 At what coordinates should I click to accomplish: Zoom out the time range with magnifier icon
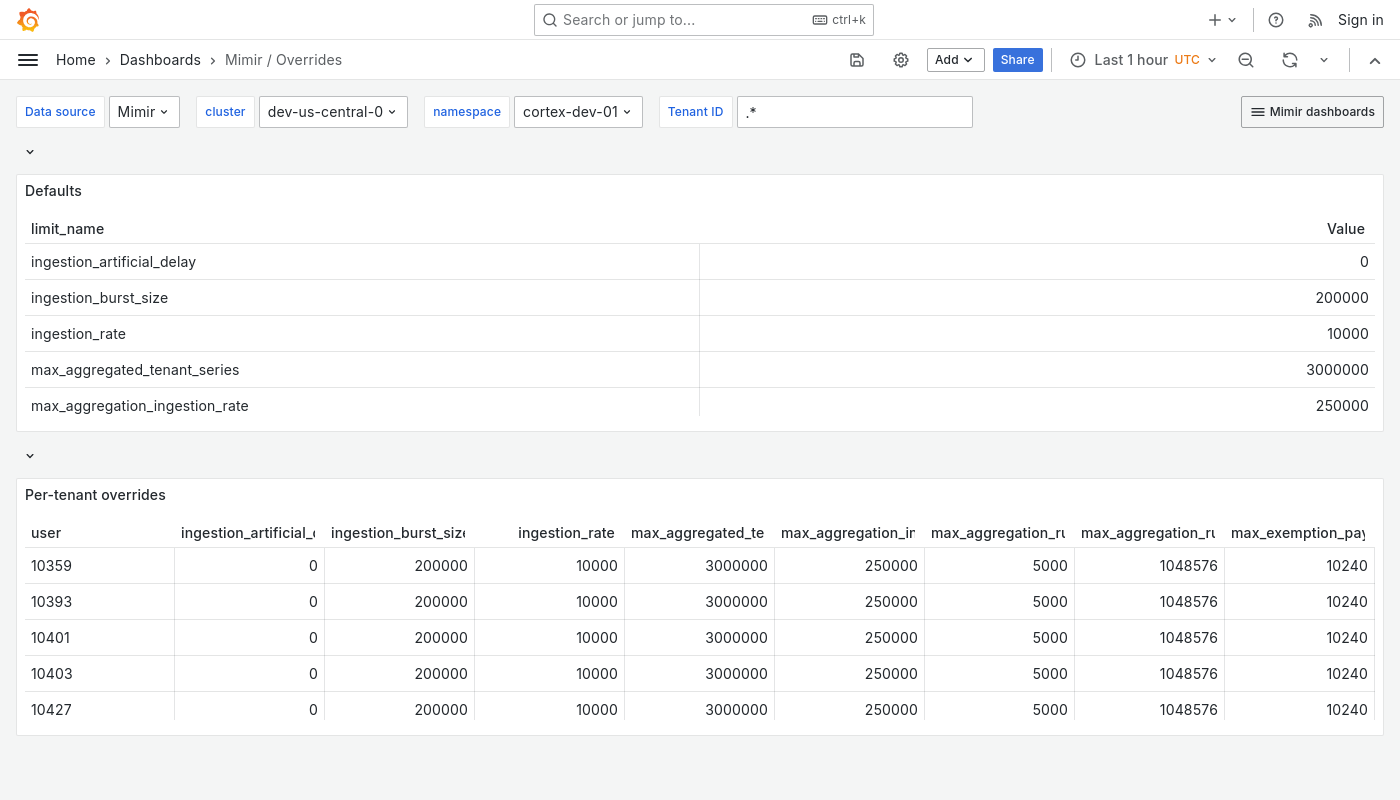coord(1246,60)
